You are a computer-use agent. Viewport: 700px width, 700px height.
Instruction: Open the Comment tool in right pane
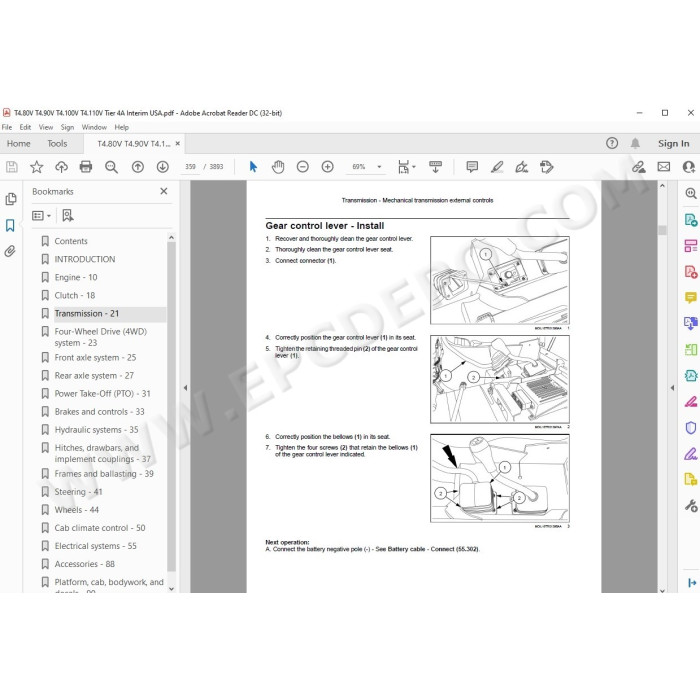pos(691,297)
